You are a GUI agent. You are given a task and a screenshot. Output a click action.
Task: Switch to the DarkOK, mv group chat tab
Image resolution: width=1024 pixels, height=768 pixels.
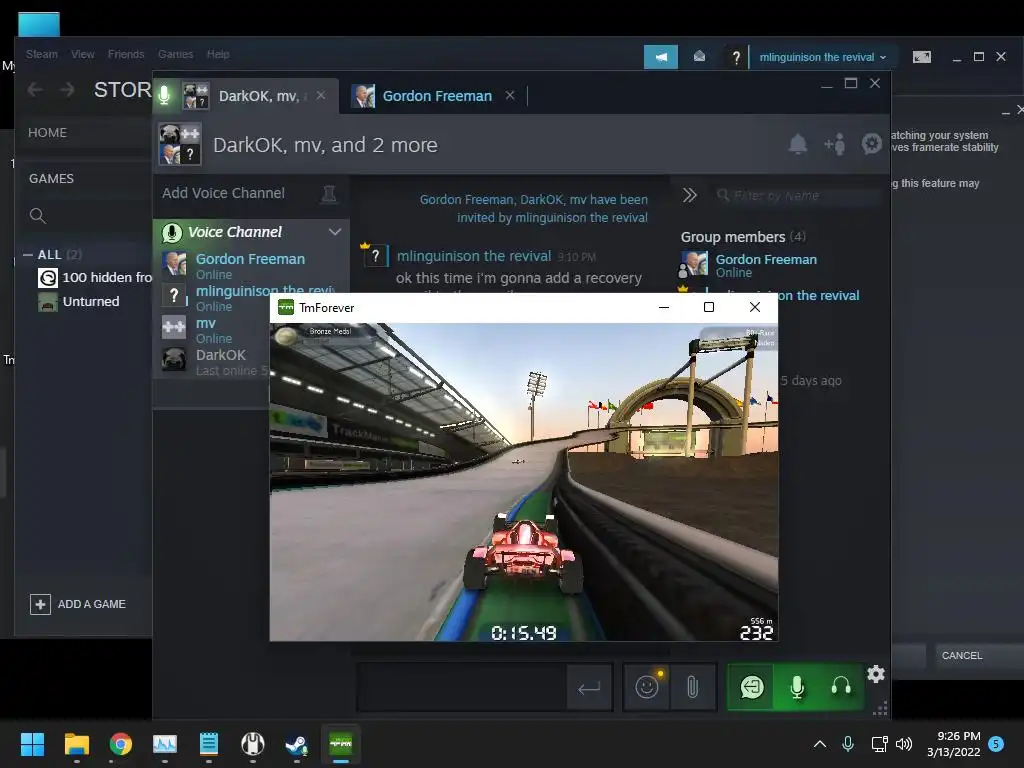246,96
